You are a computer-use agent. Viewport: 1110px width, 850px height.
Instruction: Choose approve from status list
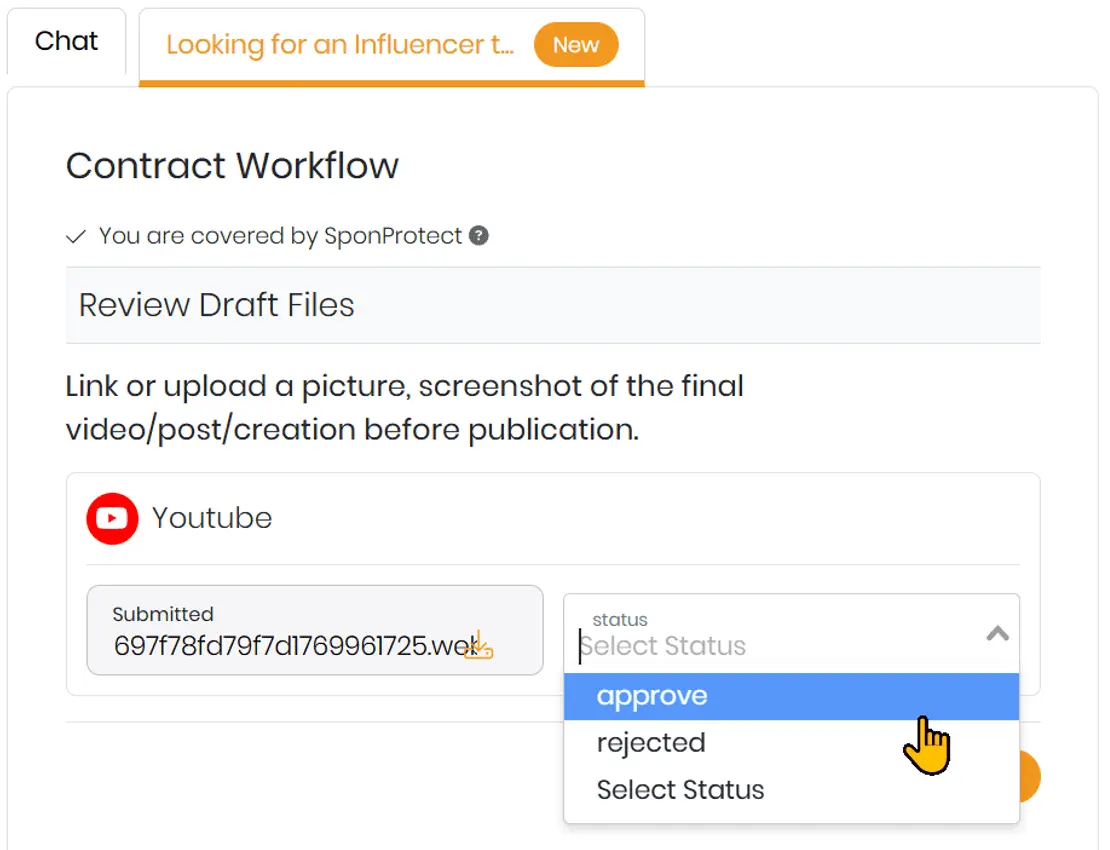click(791, 696)
